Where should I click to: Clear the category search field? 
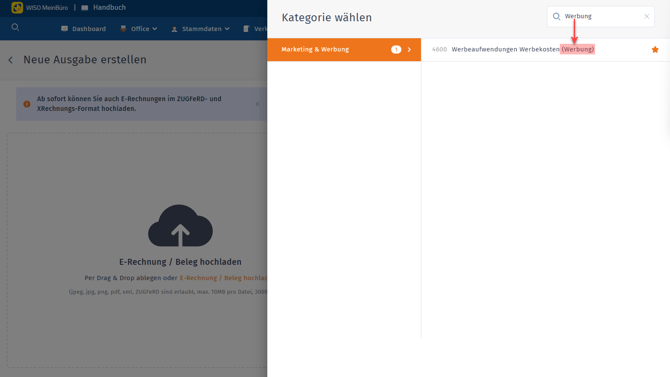click(x=646, y=16)
